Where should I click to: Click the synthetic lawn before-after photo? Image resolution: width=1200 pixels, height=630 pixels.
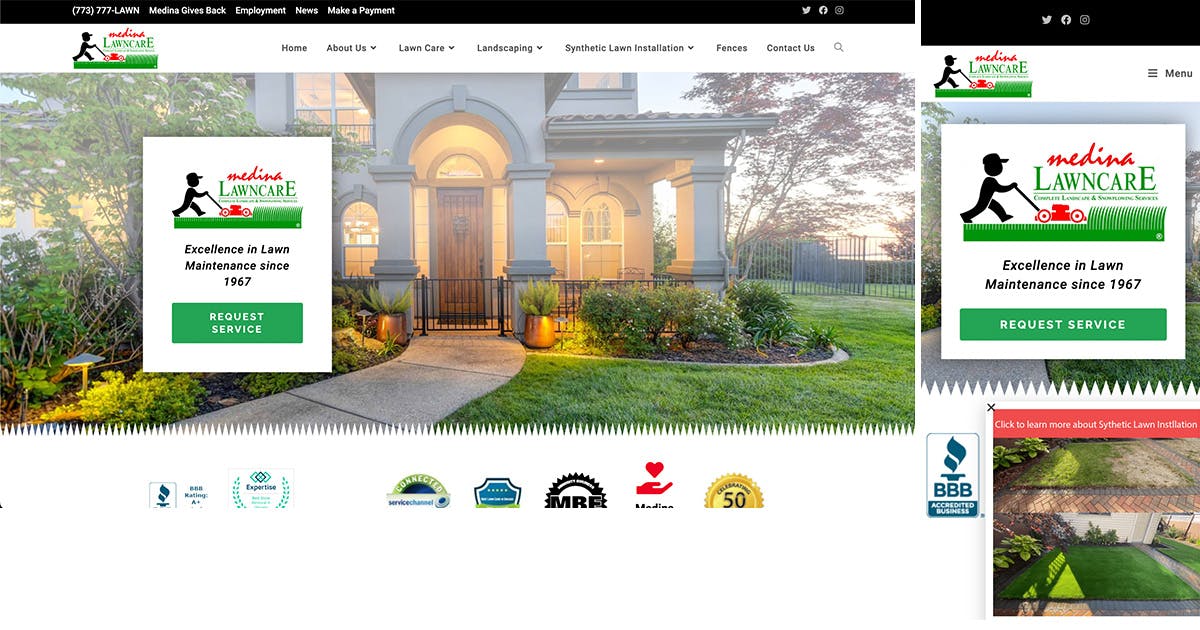[1096, 528]
